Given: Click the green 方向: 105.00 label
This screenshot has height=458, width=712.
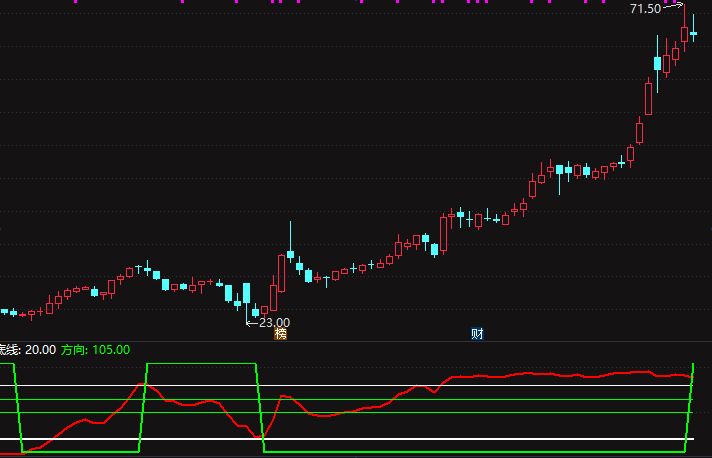Looking at the screenshot, I should (95, 350).
